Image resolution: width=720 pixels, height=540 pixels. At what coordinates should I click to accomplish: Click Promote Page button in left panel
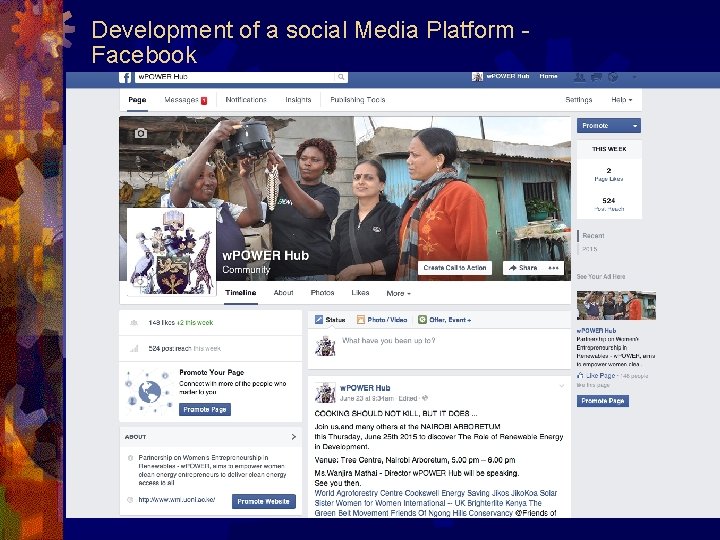tap(205, 410)
